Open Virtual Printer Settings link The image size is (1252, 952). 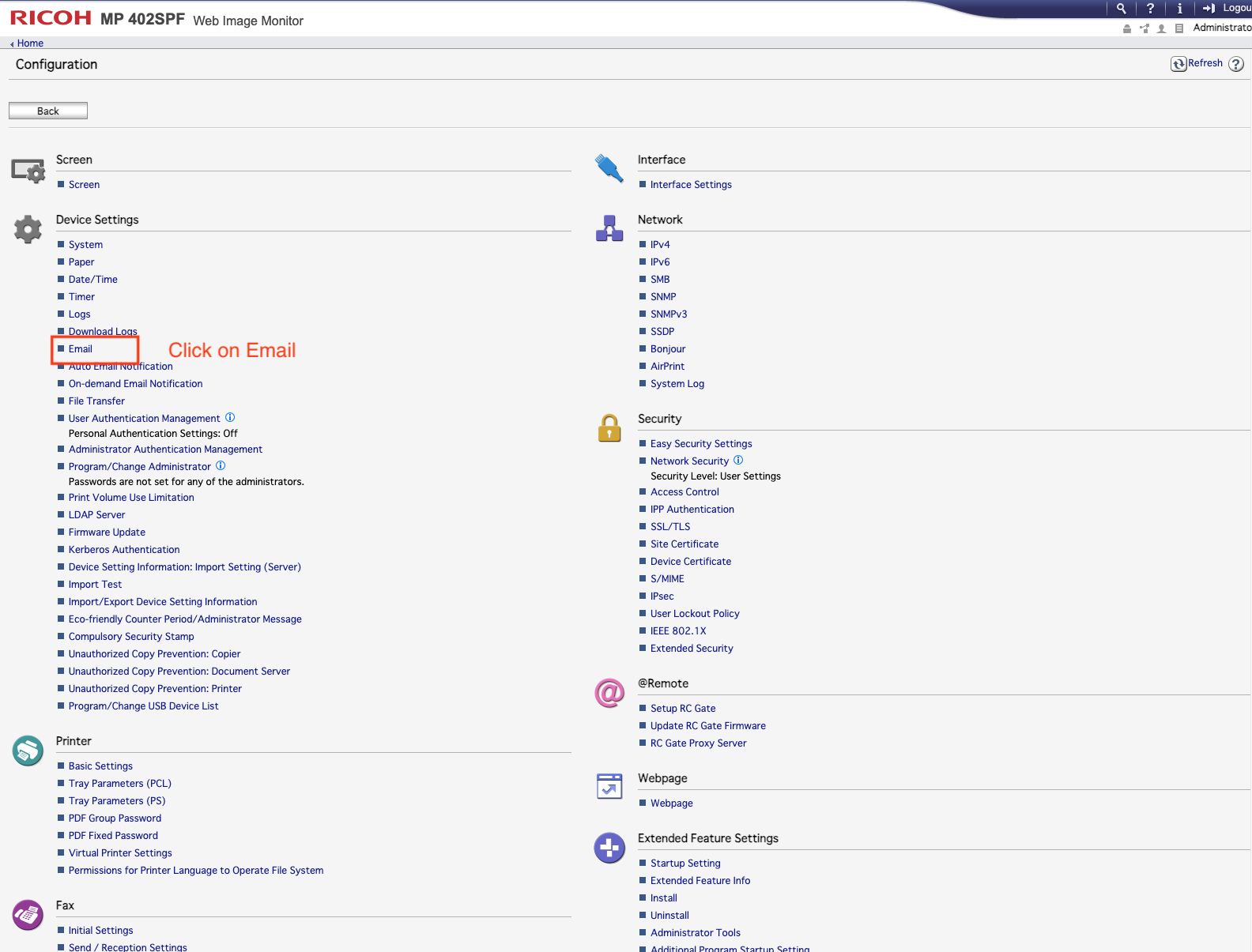coord(120,853)
